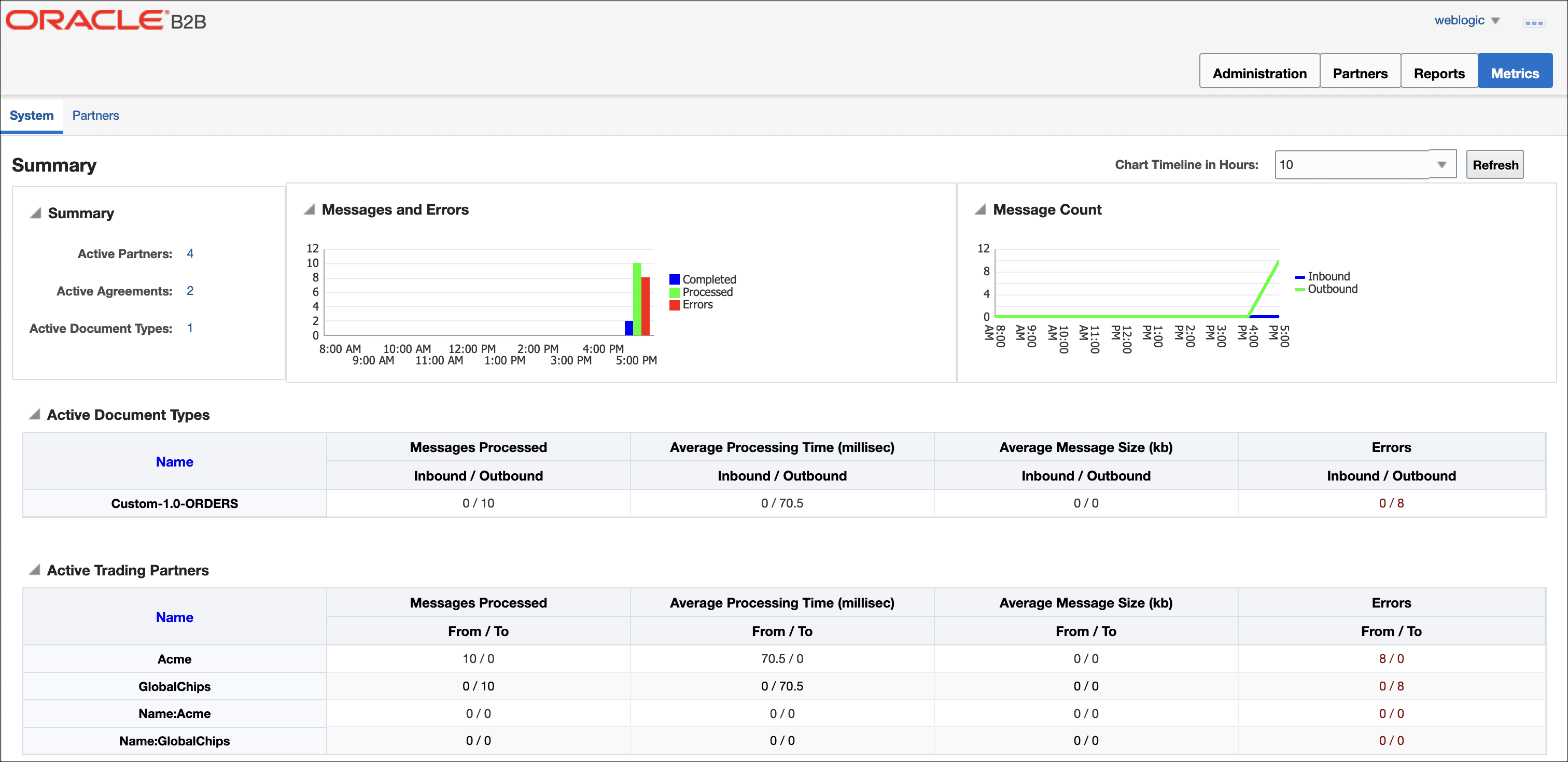Click the blue Completed legend swatch

tap(674, 279)
